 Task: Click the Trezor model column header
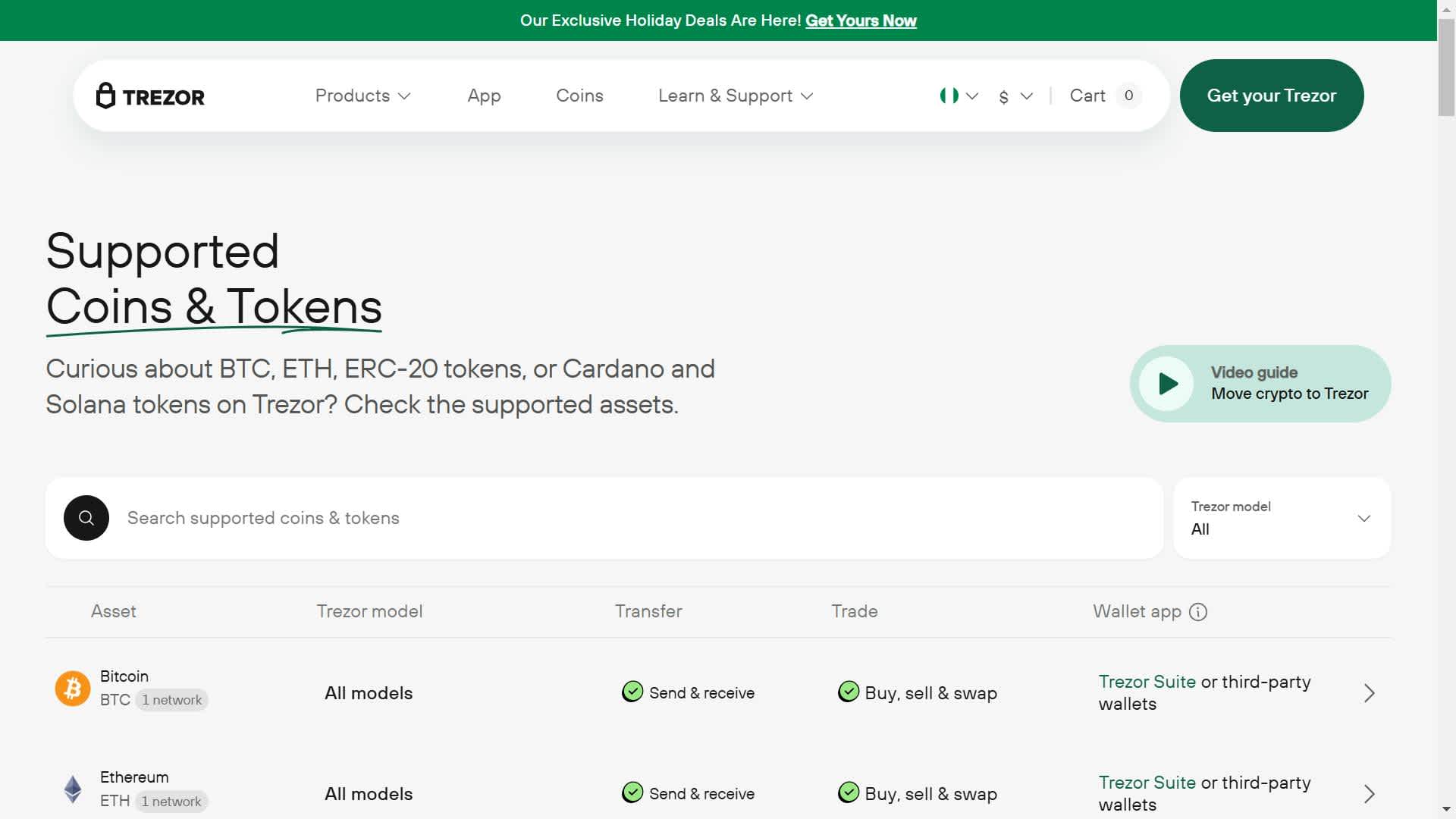click(369, 611)
